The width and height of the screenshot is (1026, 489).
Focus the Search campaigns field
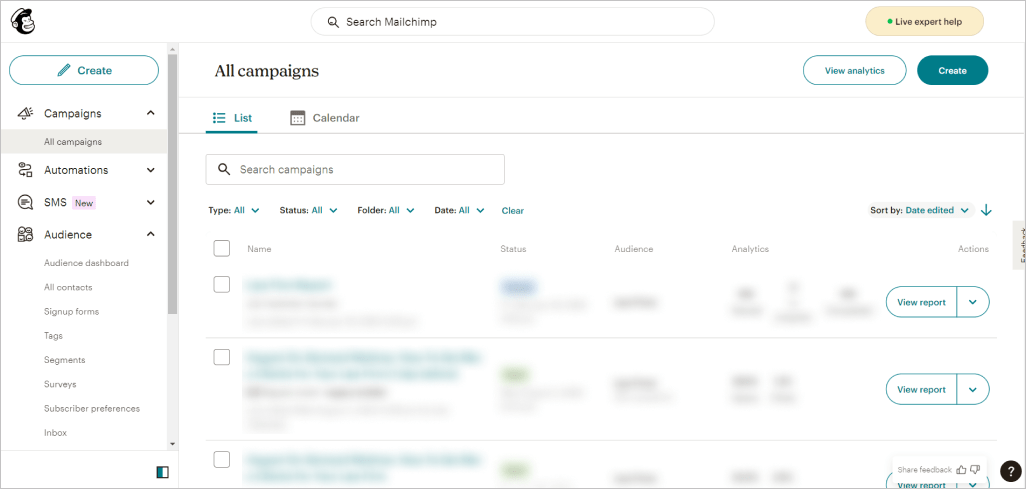[x=355, y=170]
